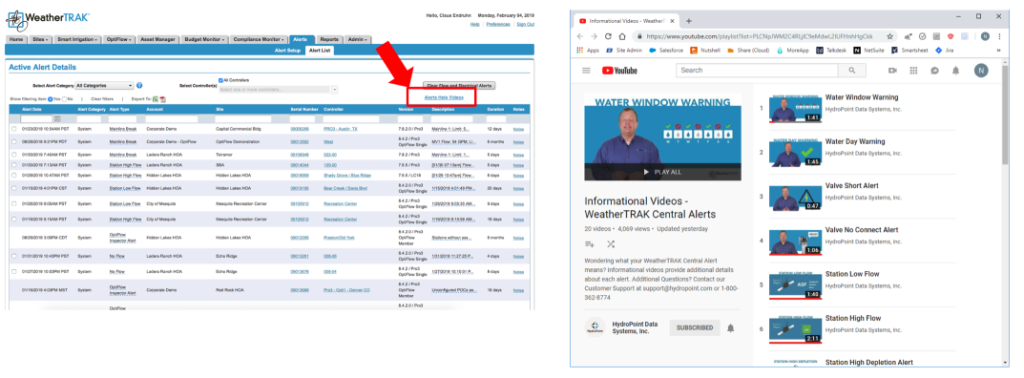Check the alert row for Shady Grove / Blue Ridge
The image size is (1024, 378).
14,176
